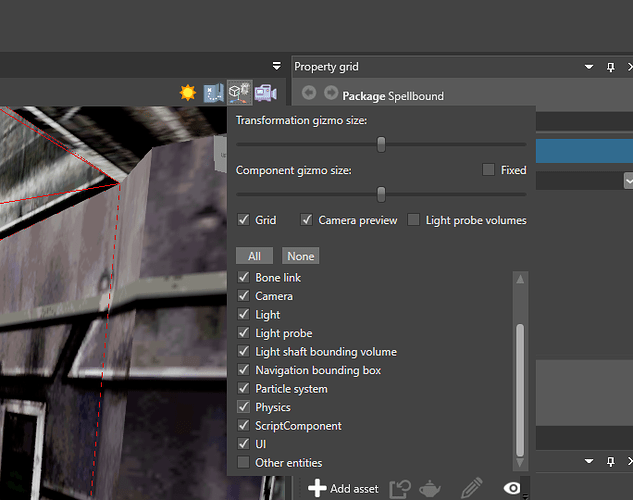633x500 pixels.
Task: Click the teapot asset preview icon
Action: point(430,488)
